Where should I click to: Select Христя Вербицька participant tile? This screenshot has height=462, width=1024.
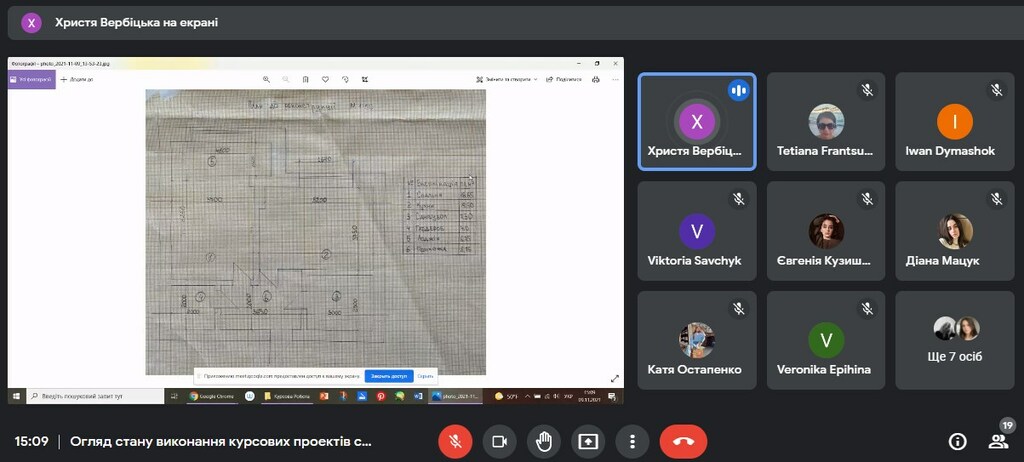[x=697, y=121]
